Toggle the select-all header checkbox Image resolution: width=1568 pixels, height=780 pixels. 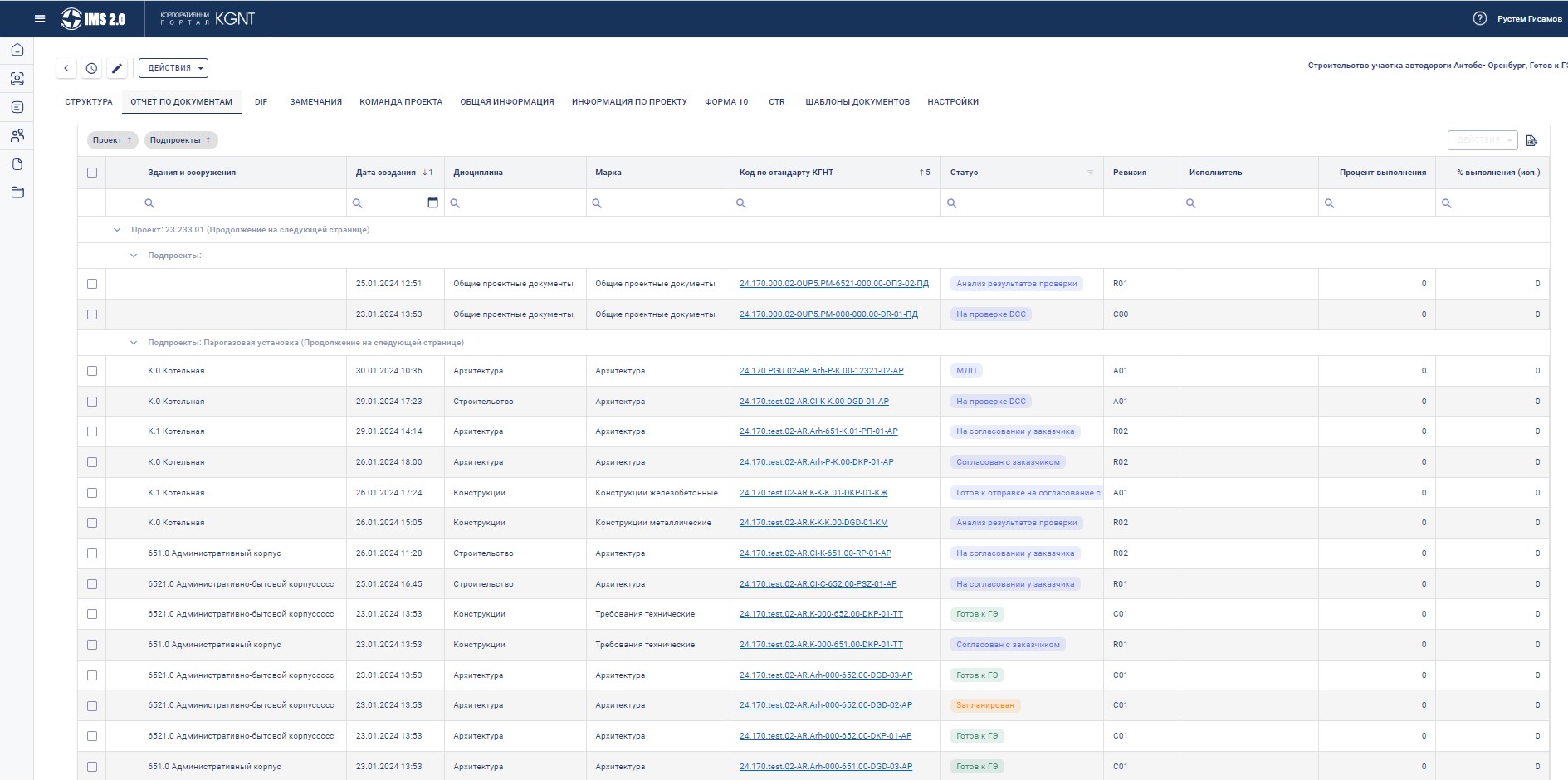pyautogui.click(x=92, y=173)
